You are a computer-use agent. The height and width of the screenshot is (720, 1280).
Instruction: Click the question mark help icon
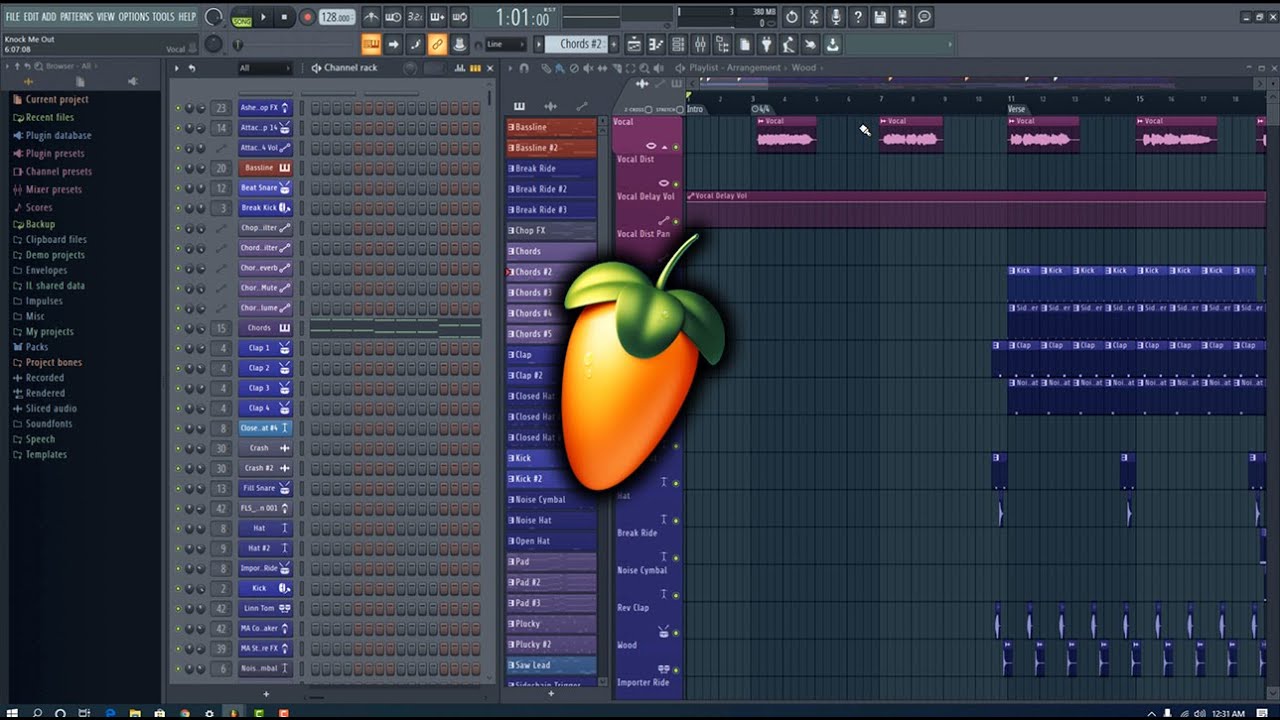coord(858,17)
